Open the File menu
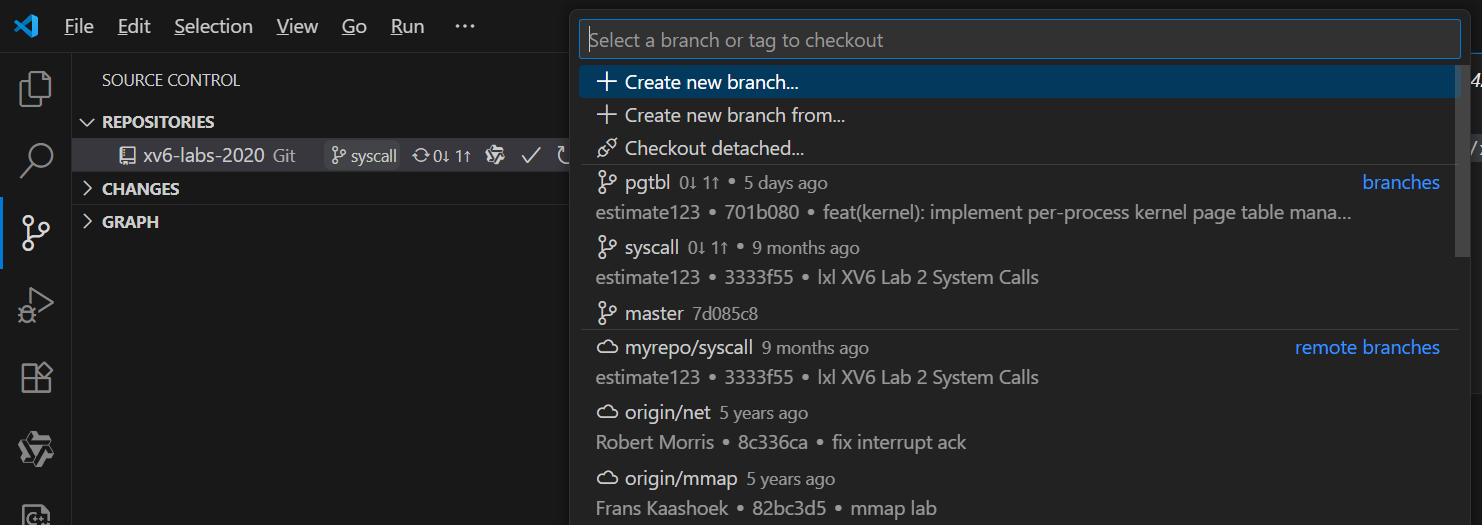Screen dimensions: 1482x525 (x=79, y=27)
